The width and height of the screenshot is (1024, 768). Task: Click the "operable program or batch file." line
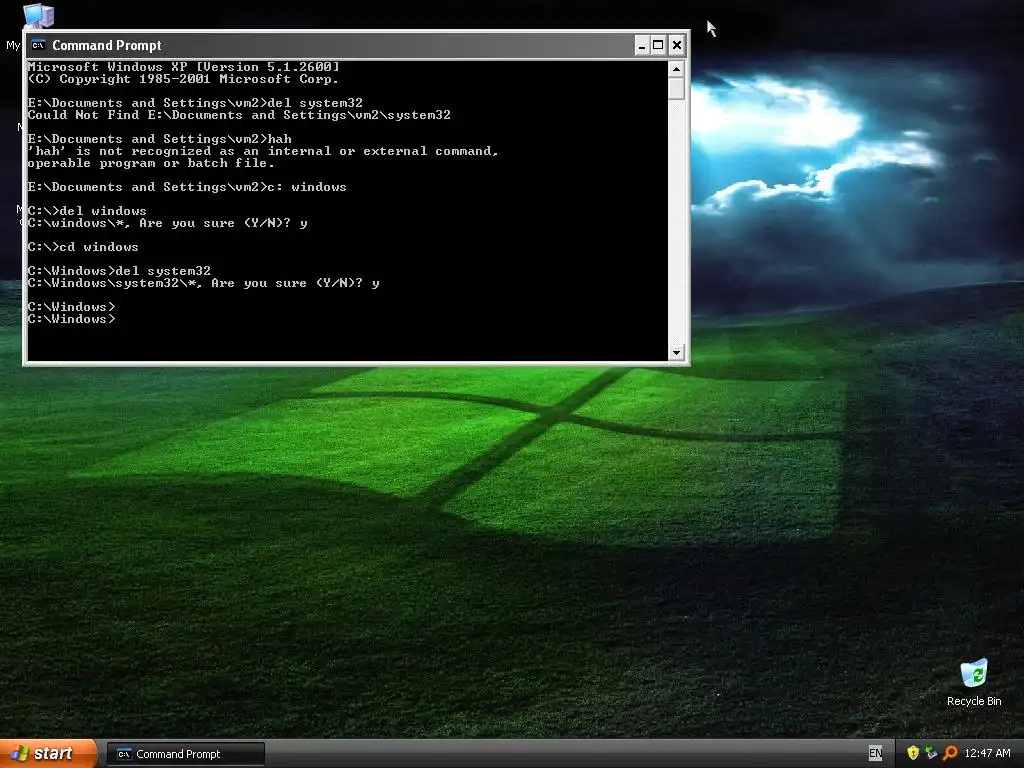[x=151, y=163]
